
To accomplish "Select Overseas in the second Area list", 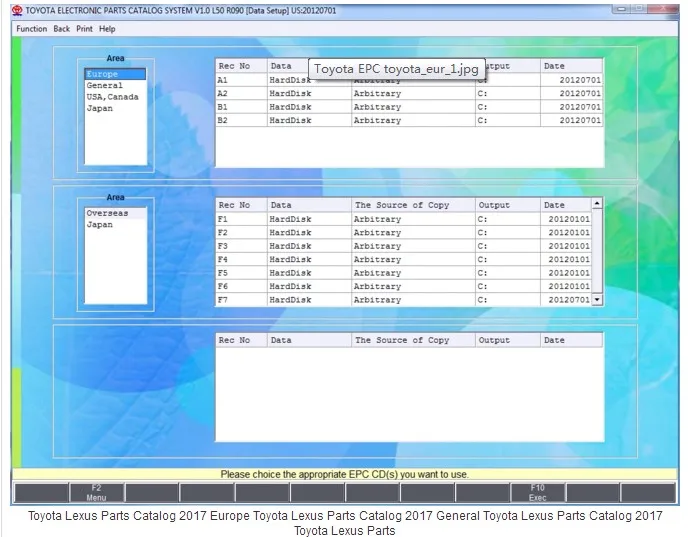I will (115, 213).
